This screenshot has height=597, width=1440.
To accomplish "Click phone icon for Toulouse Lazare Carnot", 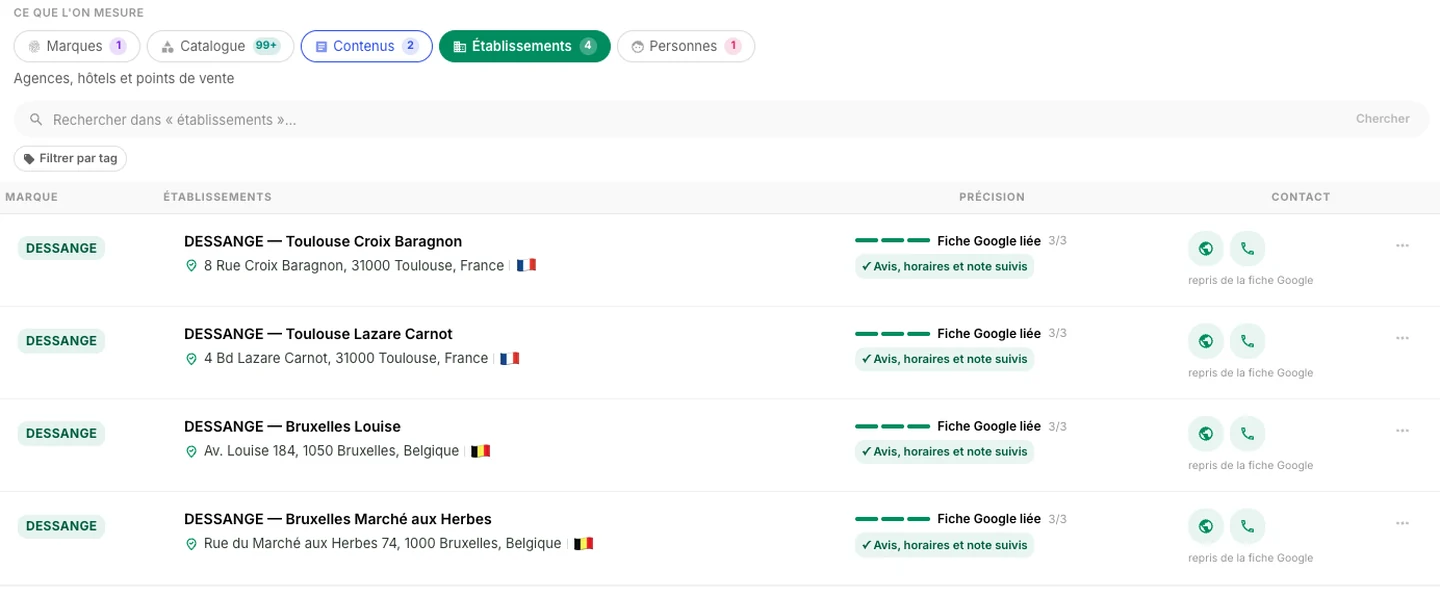I will [x=1247, y=341].
